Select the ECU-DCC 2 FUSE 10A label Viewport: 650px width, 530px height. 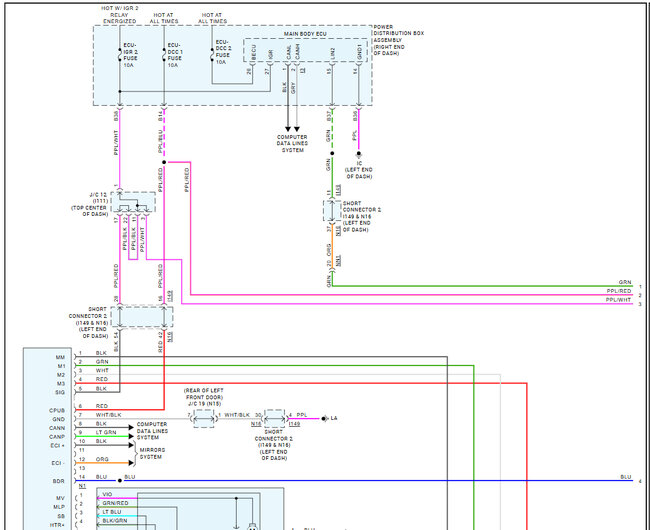pos(223,52)
